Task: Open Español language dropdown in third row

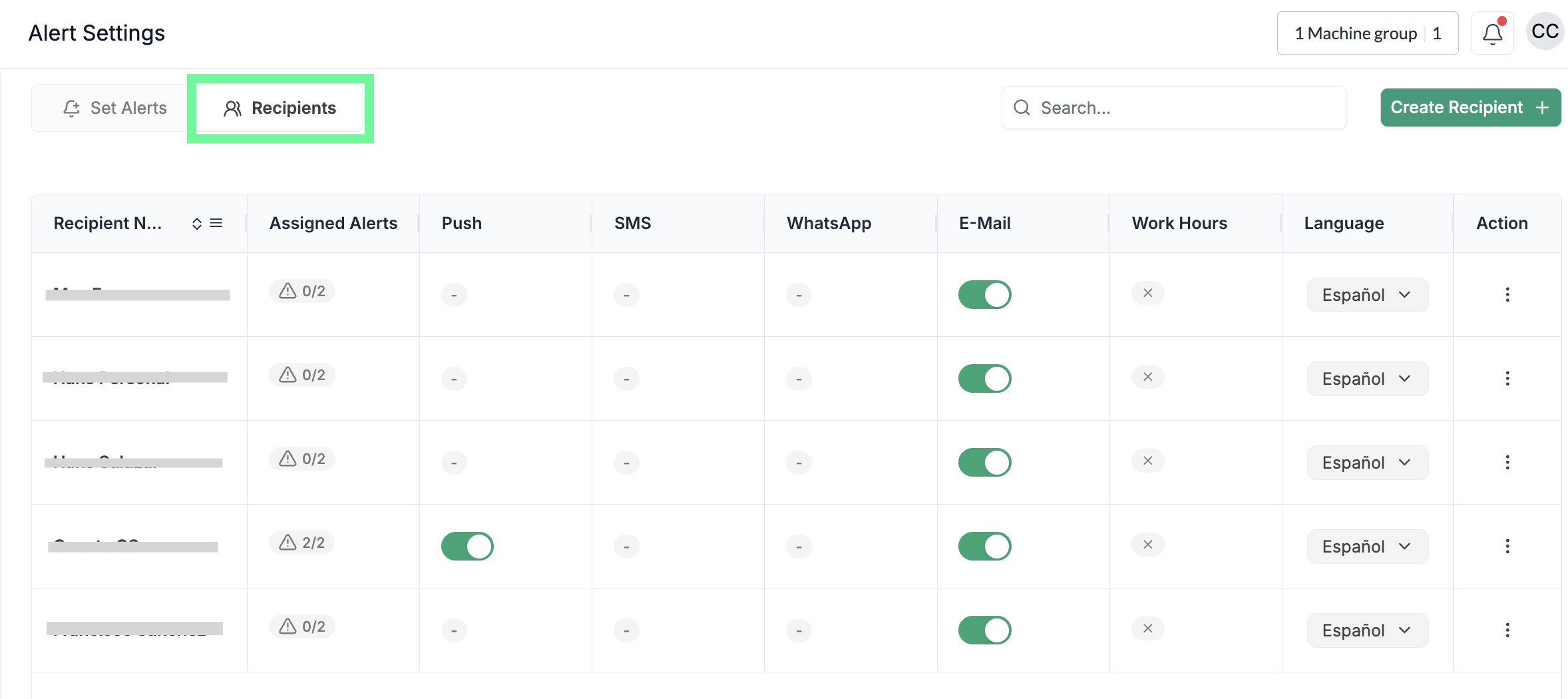Action: pos(1368,463)
